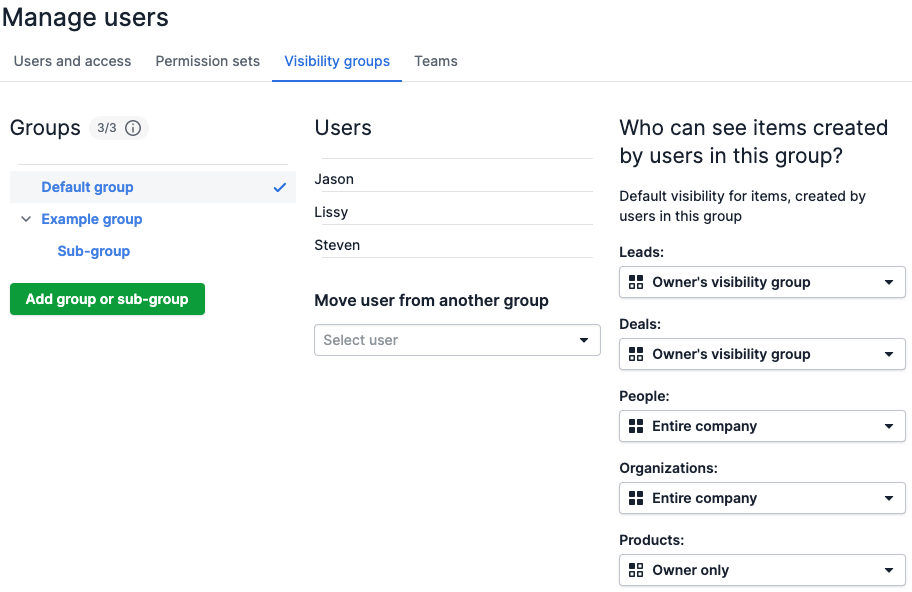Click the owner icon inside the Products dropdown
Screen dimensions: 912x592
[636, 569]
